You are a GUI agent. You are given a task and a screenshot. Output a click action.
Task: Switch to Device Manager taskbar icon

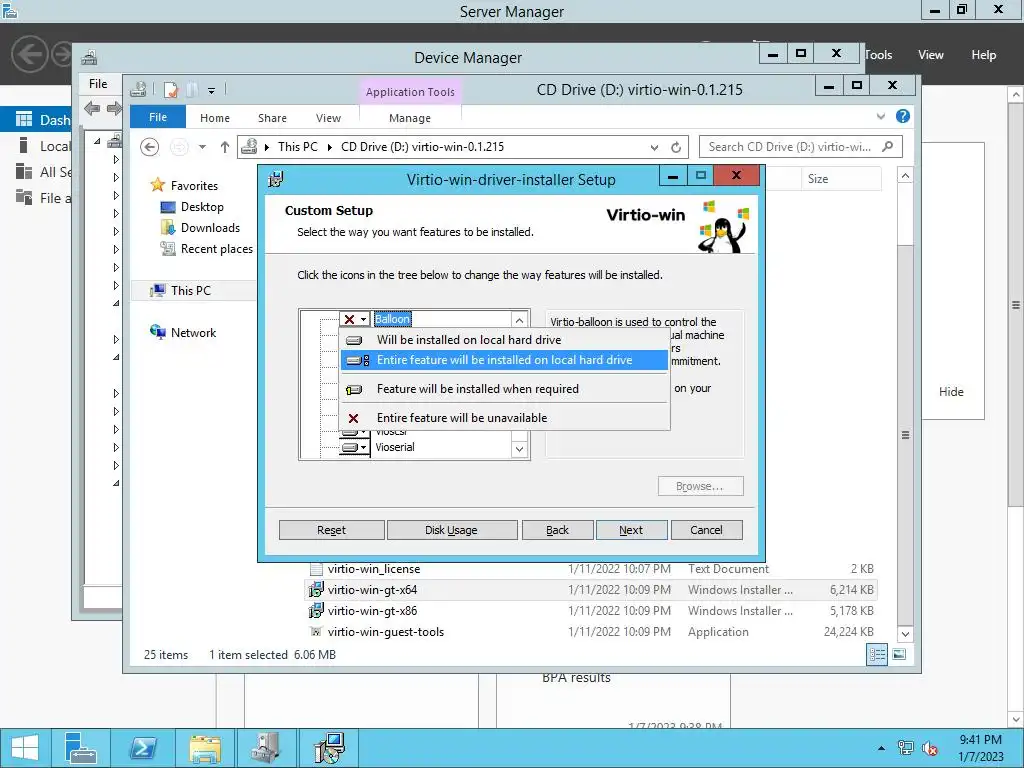point(266,748)
